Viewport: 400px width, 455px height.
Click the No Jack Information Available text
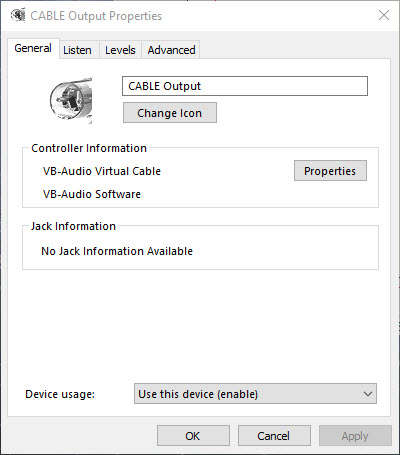117,251
